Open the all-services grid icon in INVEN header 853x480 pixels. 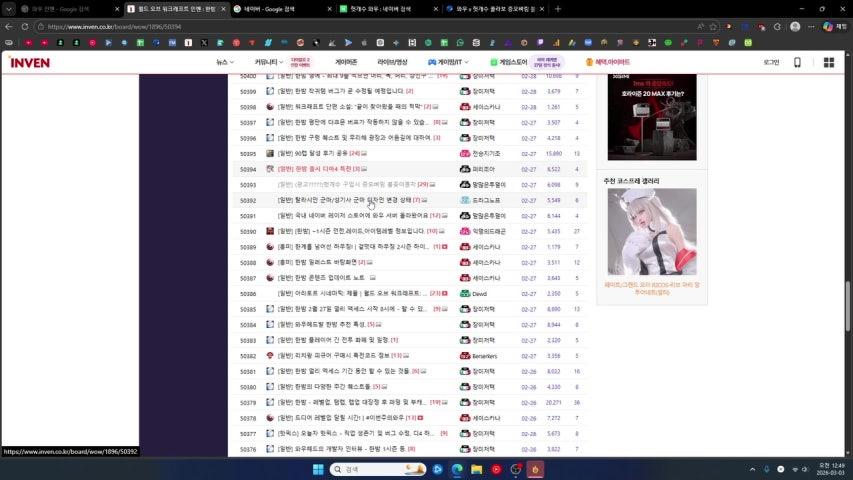tap(829, 63)
